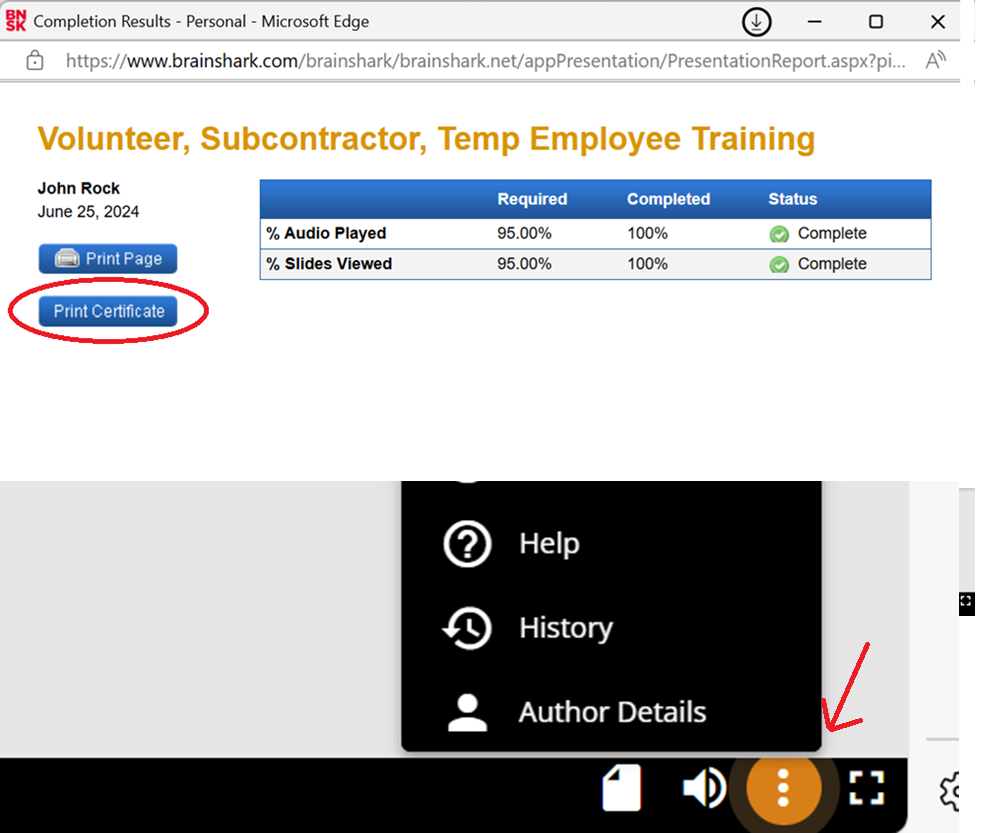
Task: Enter fullscreen using the player's fullscreen icon
Action: point(868,788)
